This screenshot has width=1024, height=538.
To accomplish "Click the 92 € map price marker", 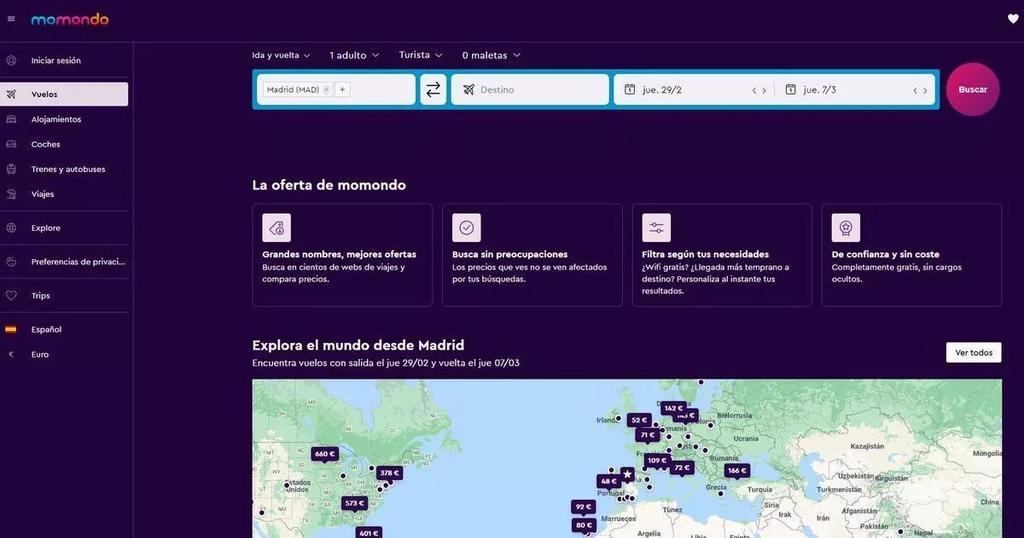I will coord(583,507).
